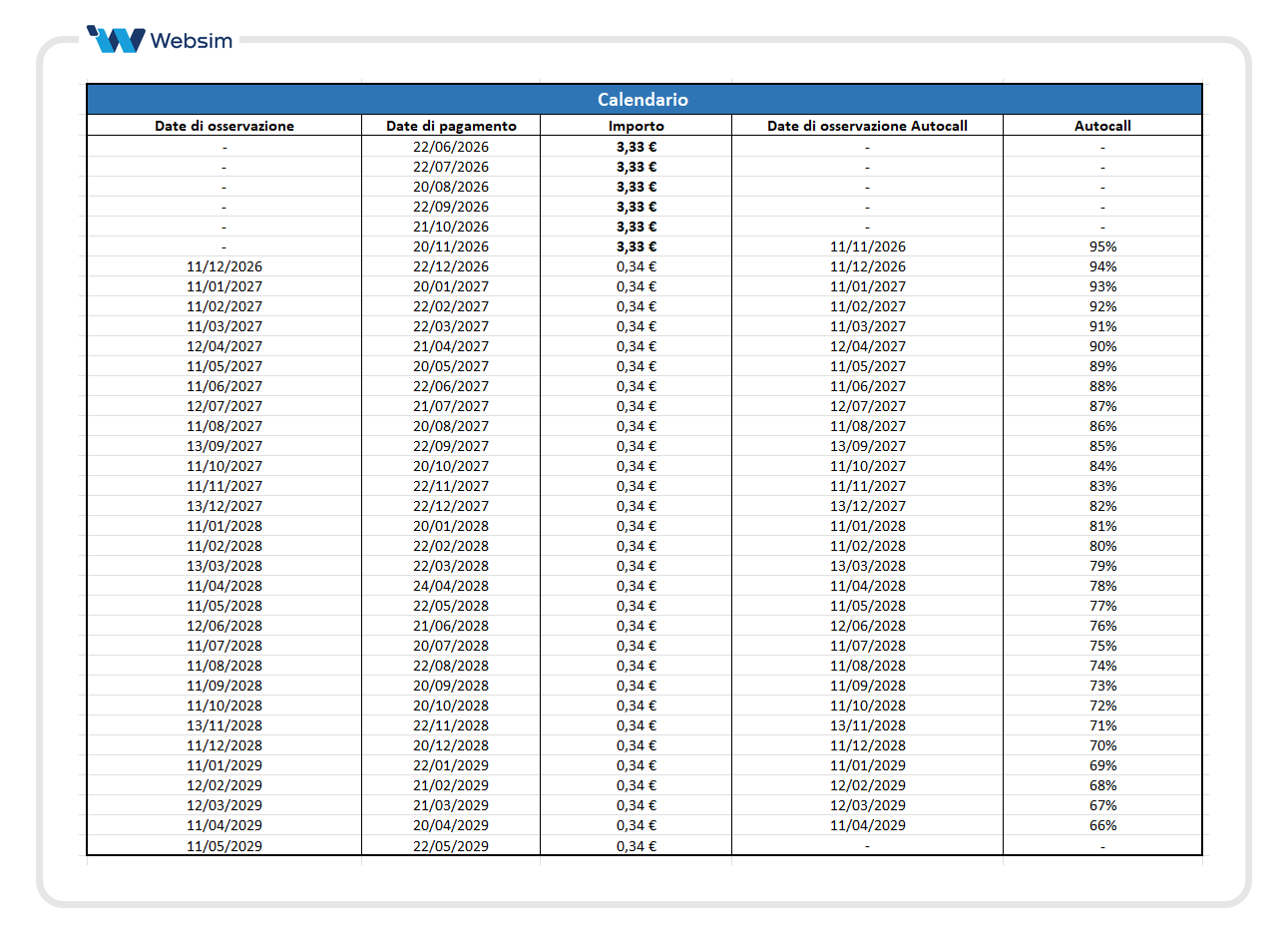Click the 78% autocall value

(x=1102, y=586)
